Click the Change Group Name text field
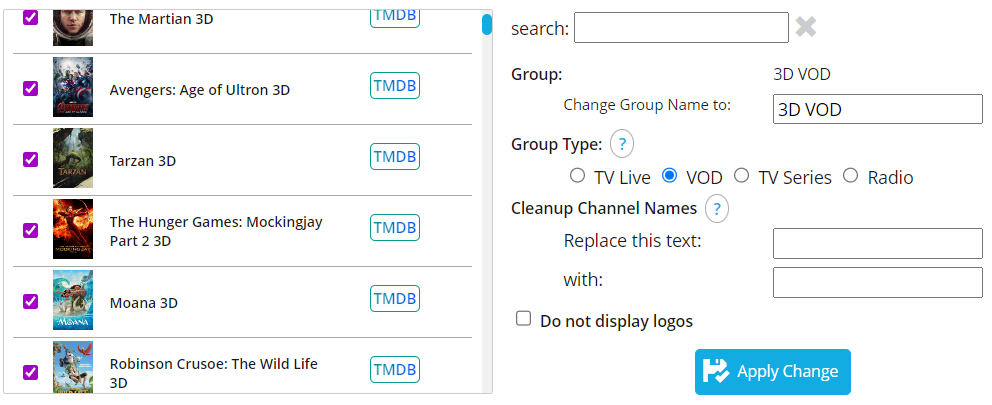992x405 pixels. click(x=877, y=109)
